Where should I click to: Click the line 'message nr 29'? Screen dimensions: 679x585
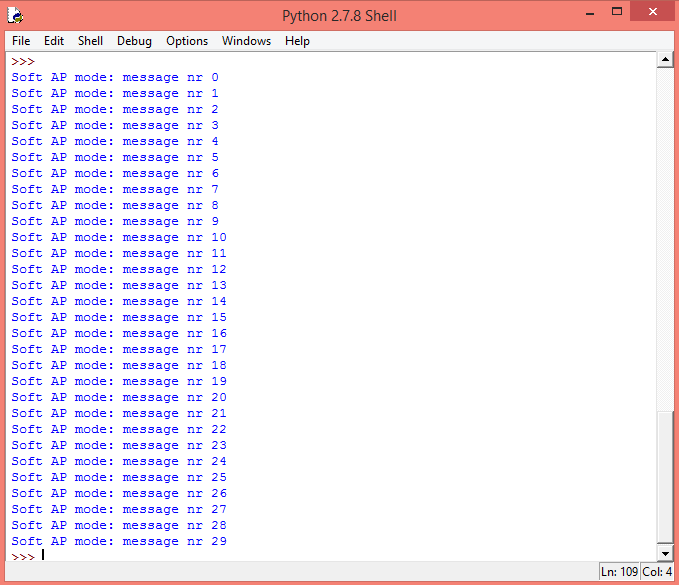119,542
